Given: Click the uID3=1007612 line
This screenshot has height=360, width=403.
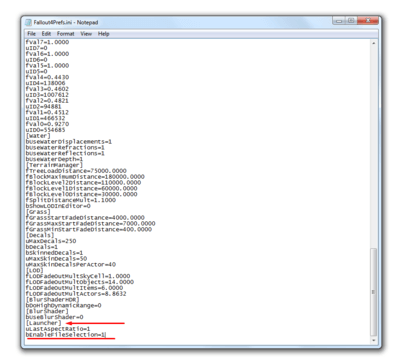Looking at the screenshot, I should (x=47, y=95).
